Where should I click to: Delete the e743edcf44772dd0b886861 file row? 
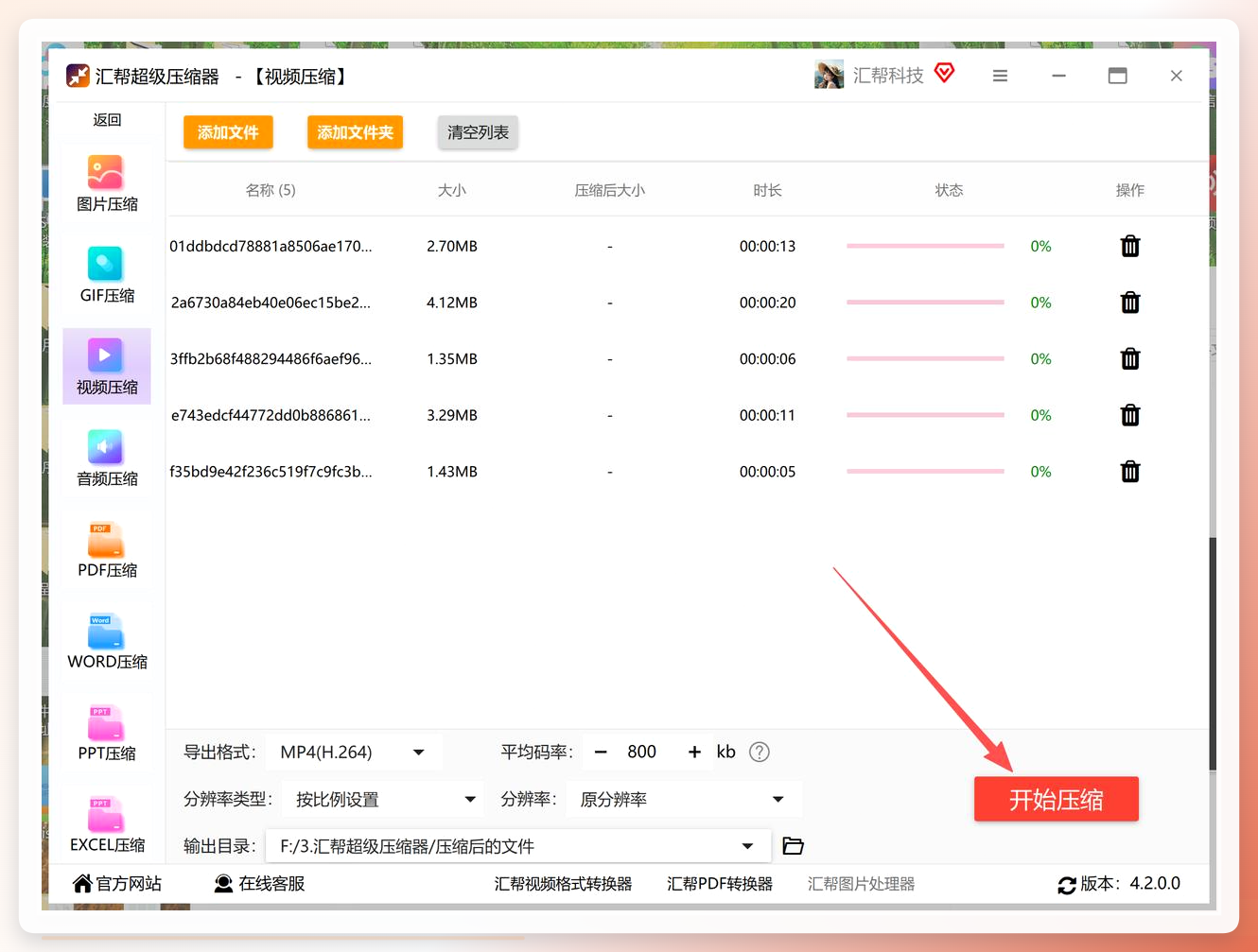click(x=1130, y=415)
